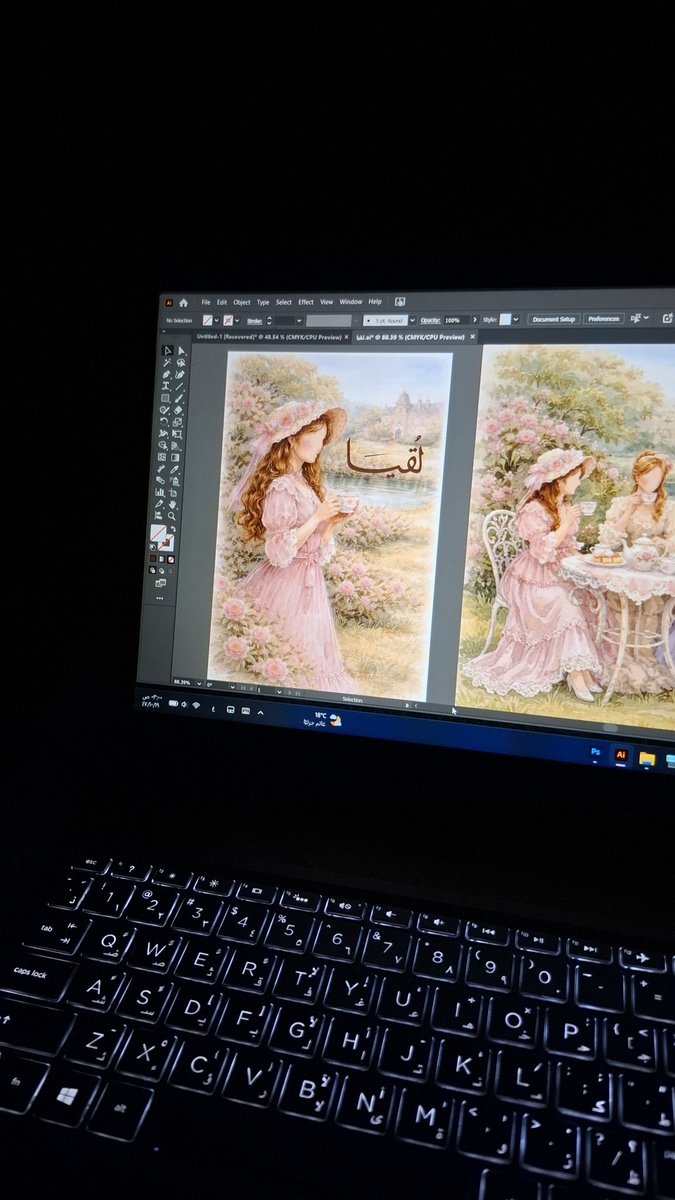Pick the Shaper tool

click(164, 410)
